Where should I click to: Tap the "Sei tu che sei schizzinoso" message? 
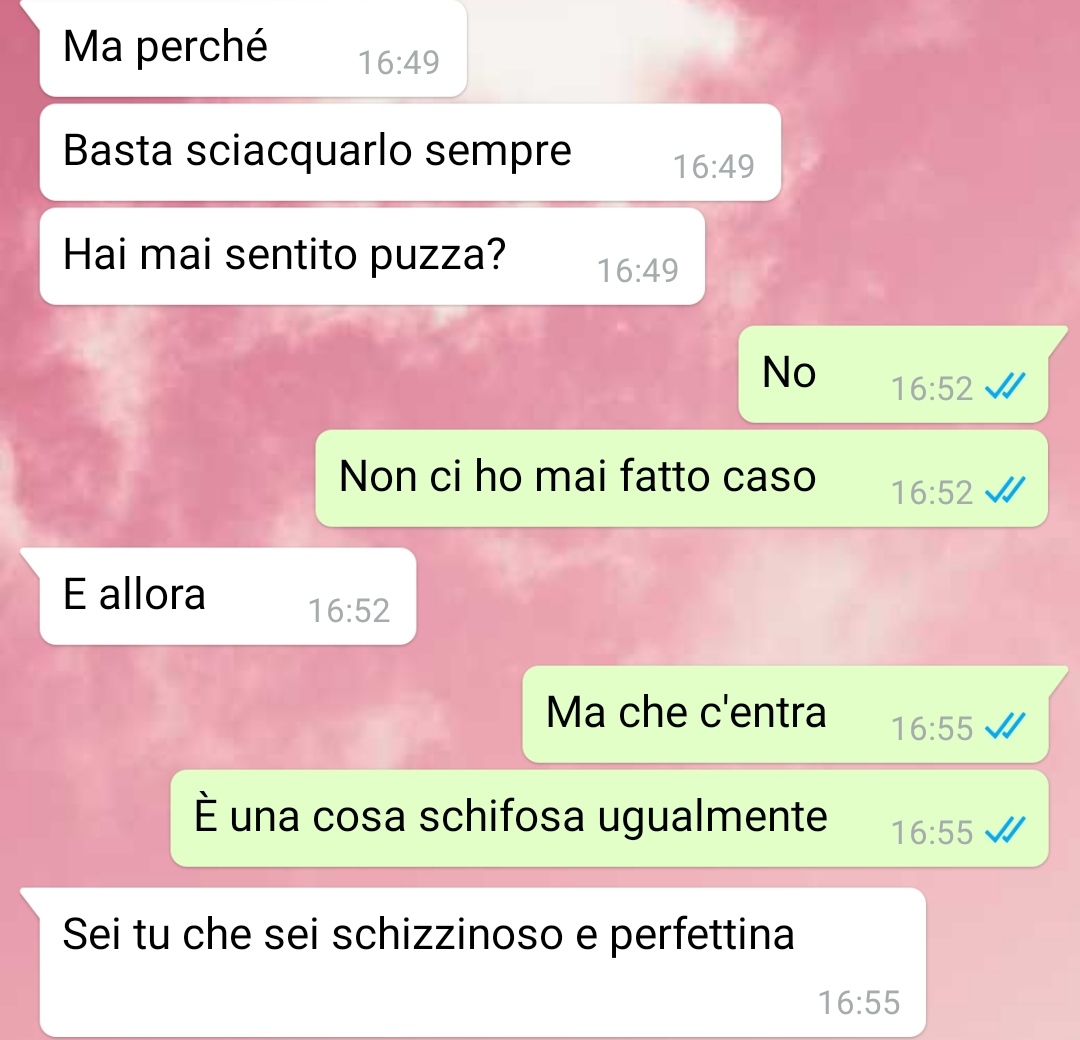(482, 963)
